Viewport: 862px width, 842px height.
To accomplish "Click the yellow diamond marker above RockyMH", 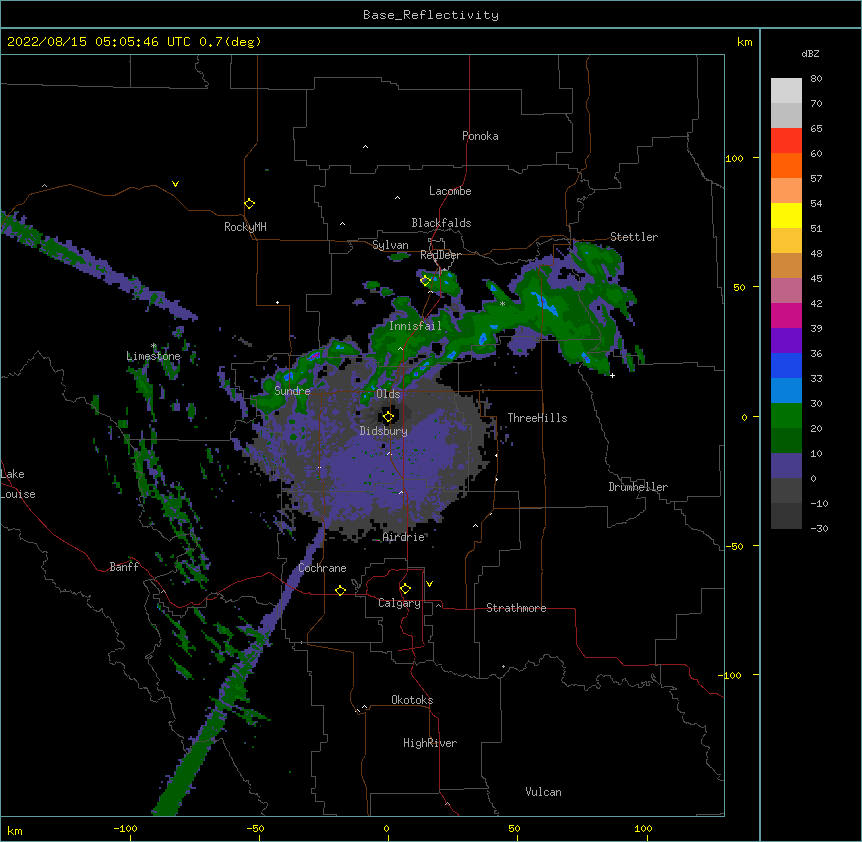I will [249, 204].
